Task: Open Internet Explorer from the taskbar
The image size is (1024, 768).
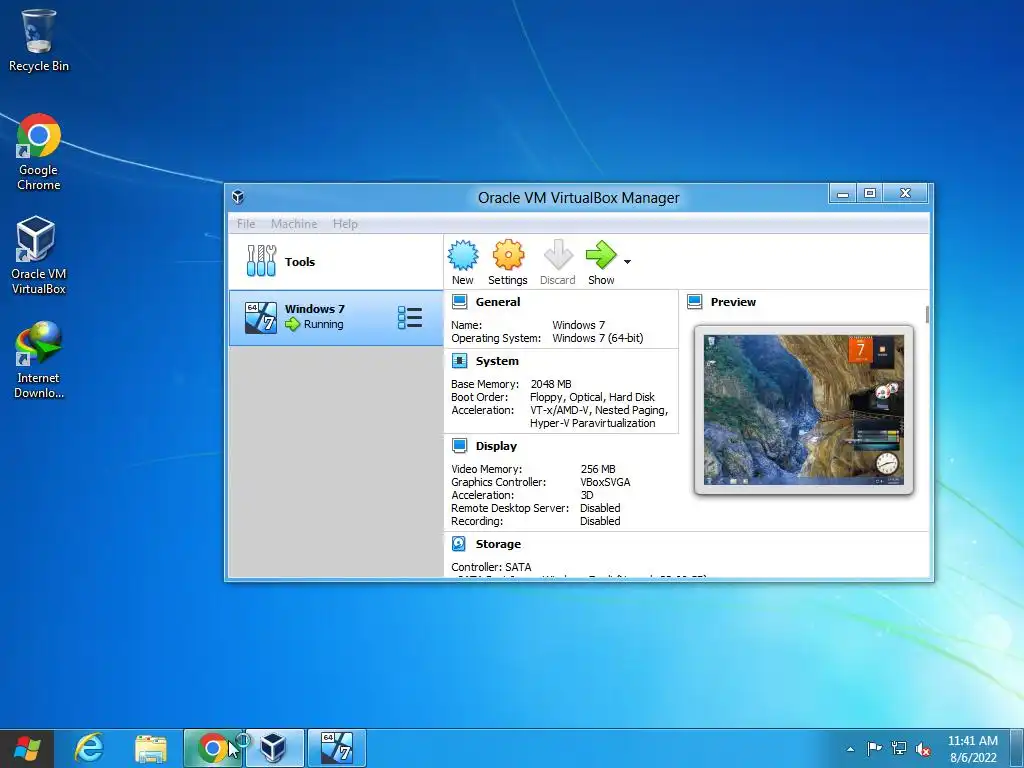Action: click(89, 748)
